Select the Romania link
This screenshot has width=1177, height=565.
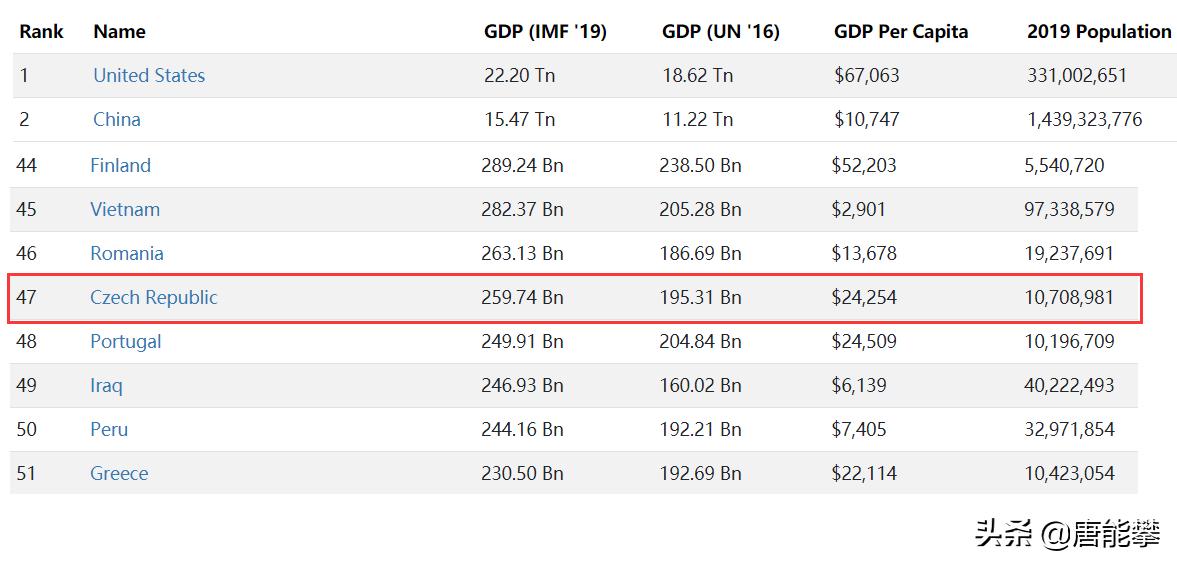(127, 254)
